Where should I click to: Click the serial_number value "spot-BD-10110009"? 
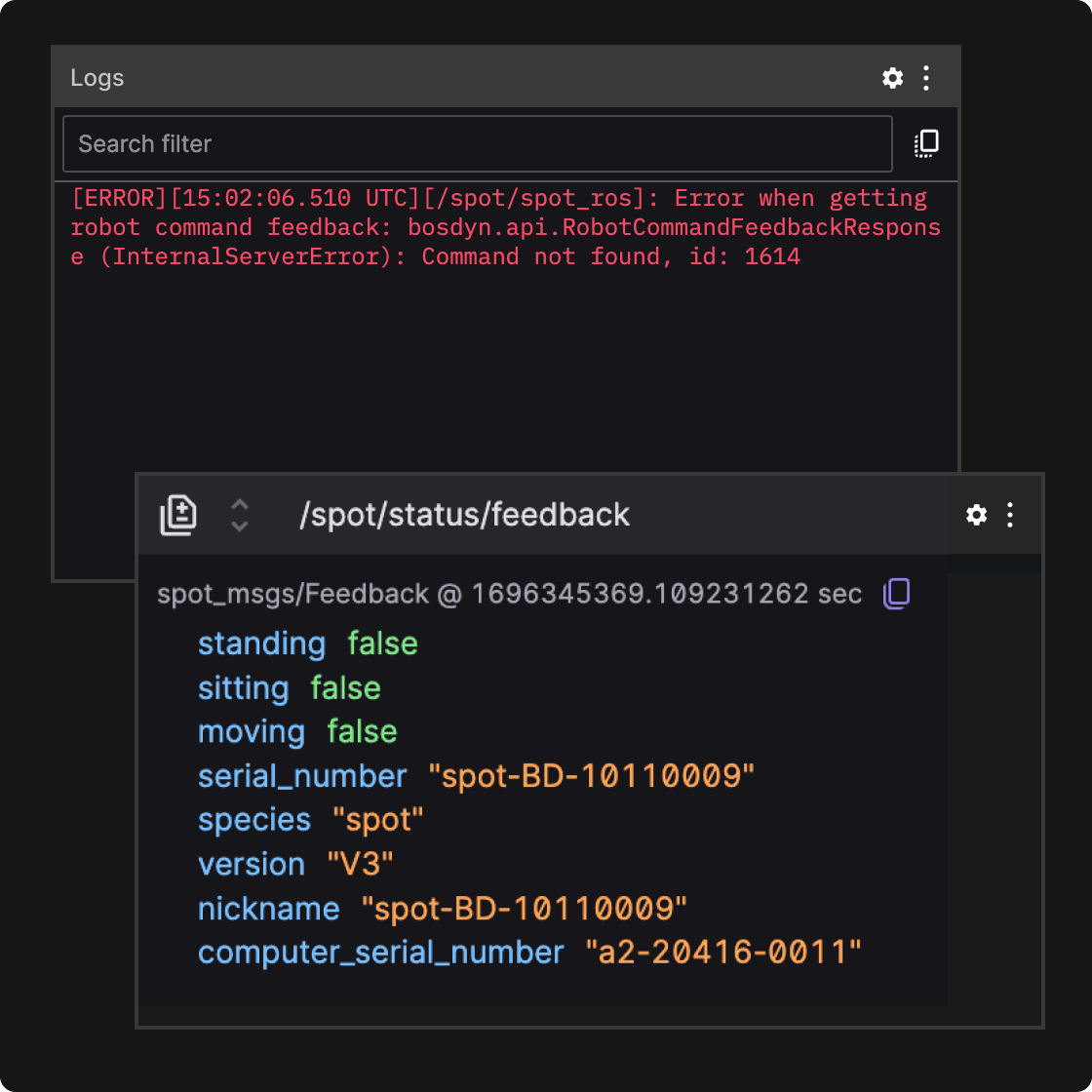pos(592,776)
